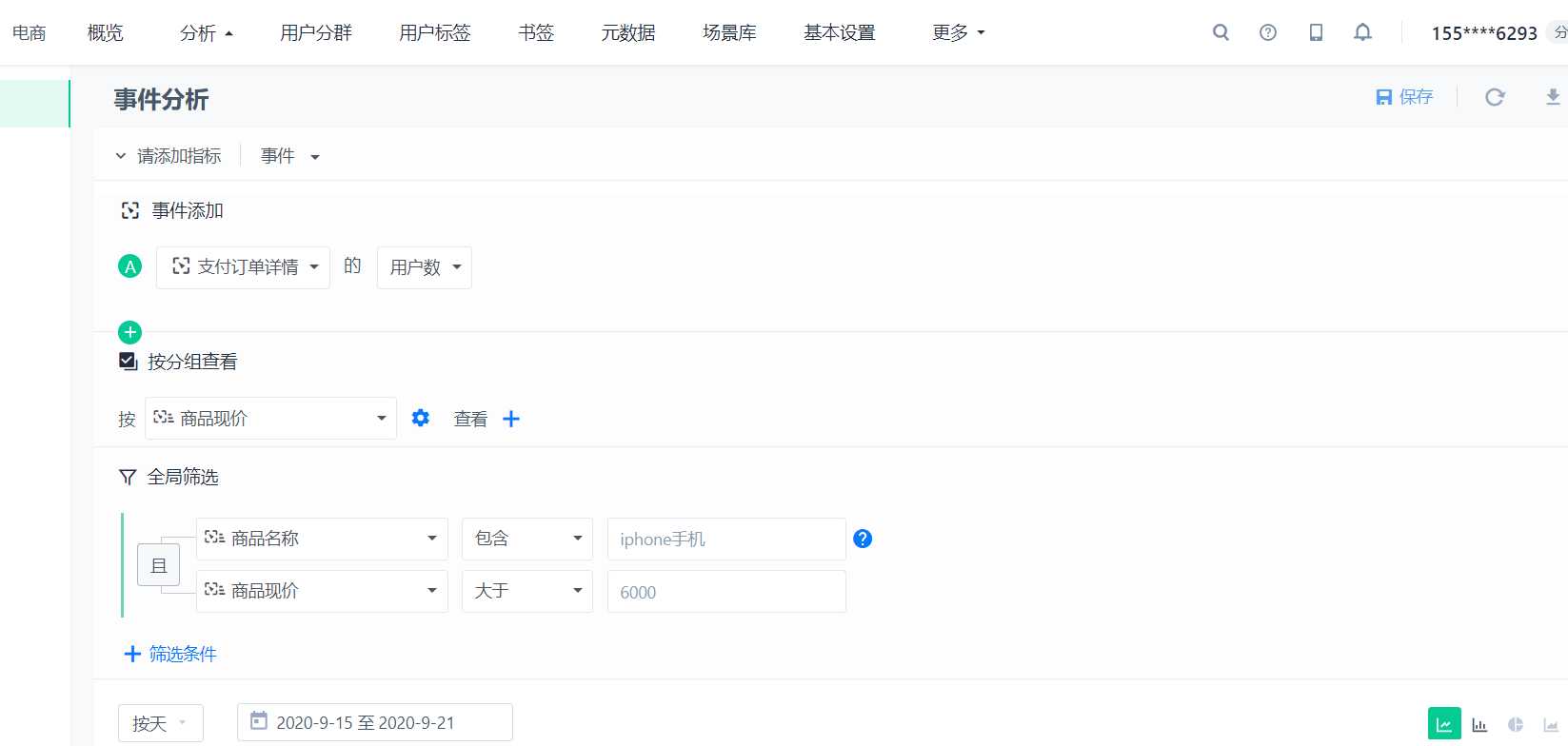Open the 支付订单详情 event dropdown

pyautogui.click(x=243, y=267)
